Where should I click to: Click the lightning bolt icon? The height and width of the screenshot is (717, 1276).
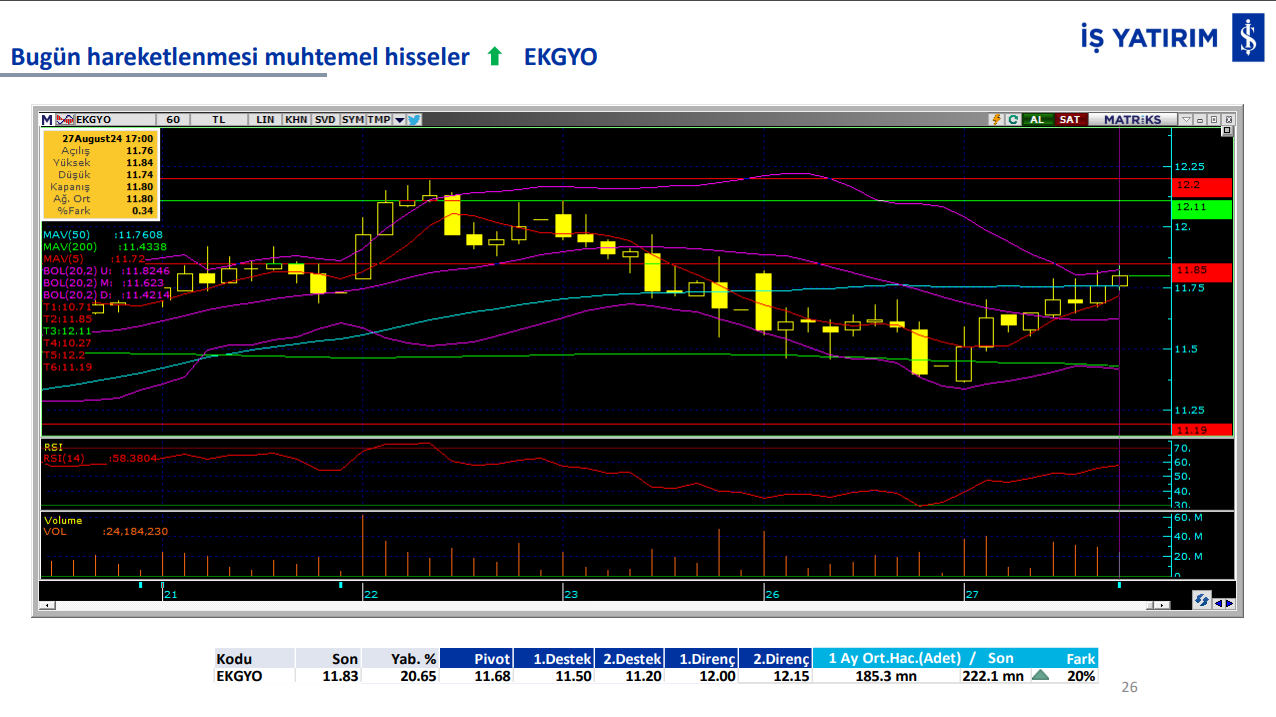click(996, 119)
